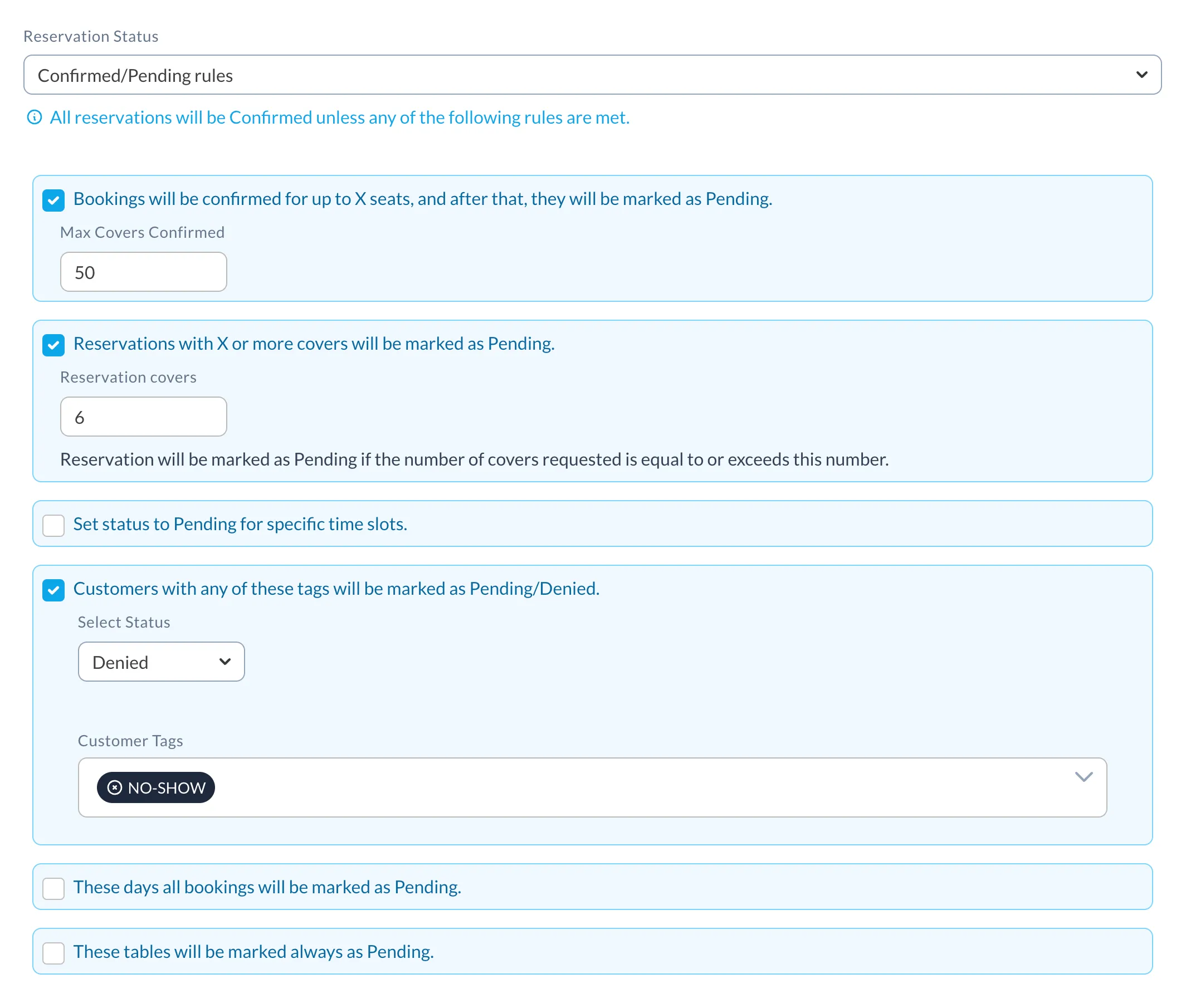Click the text 'All reservations will be Confirmed unless...'
Viewport: 1181px width, 1008px height.
pyautogui.click(x=340, y=118)
